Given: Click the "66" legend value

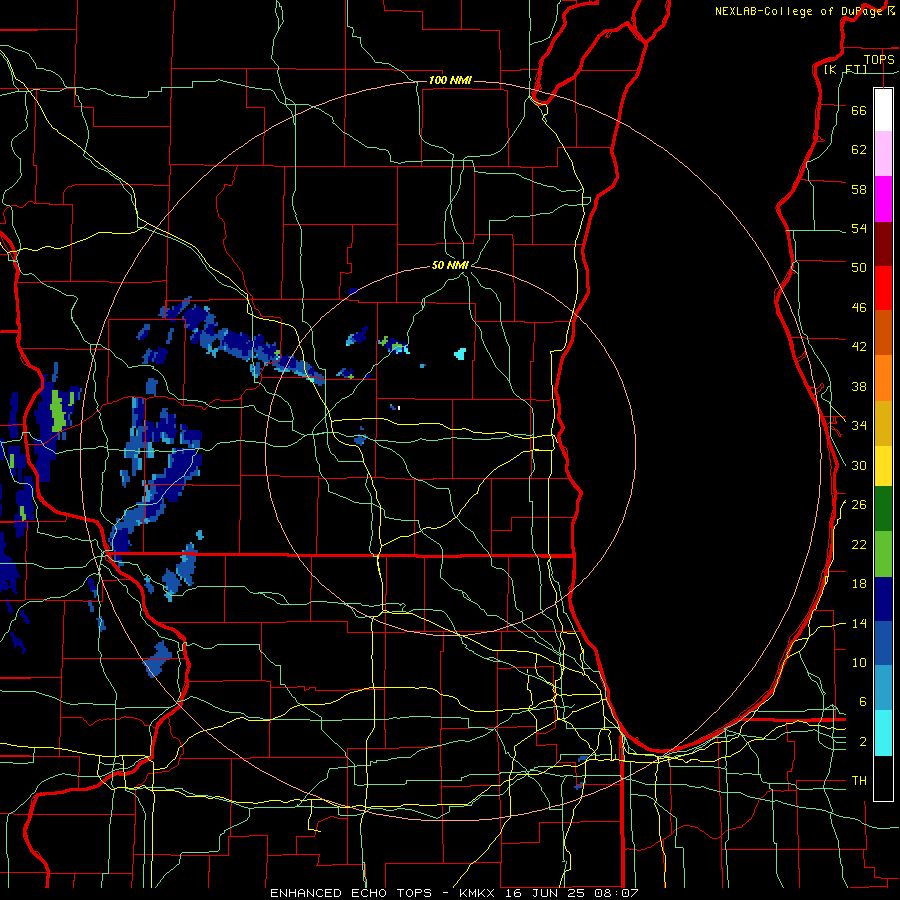Looking at the screenshot, I should 859,110.
